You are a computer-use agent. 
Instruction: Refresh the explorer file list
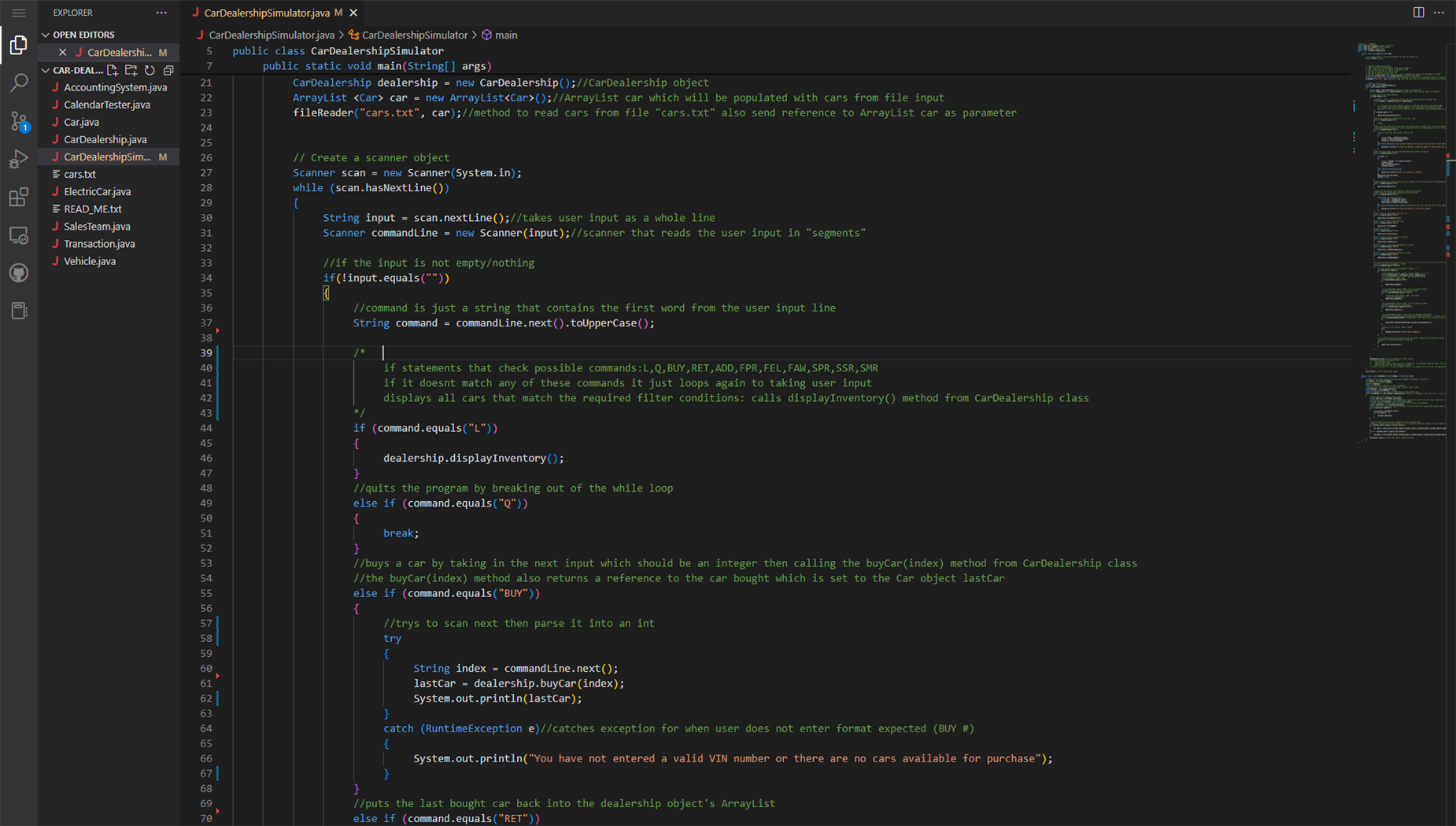coord(150,70)
